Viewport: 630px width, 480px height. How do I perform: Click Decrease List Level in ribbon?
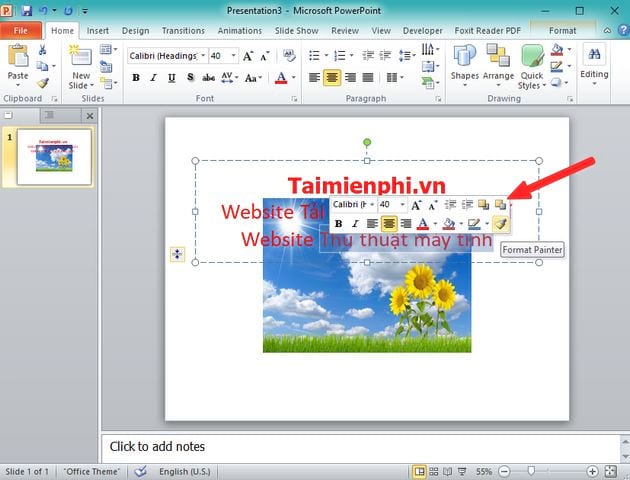click(x=367, y=55)
